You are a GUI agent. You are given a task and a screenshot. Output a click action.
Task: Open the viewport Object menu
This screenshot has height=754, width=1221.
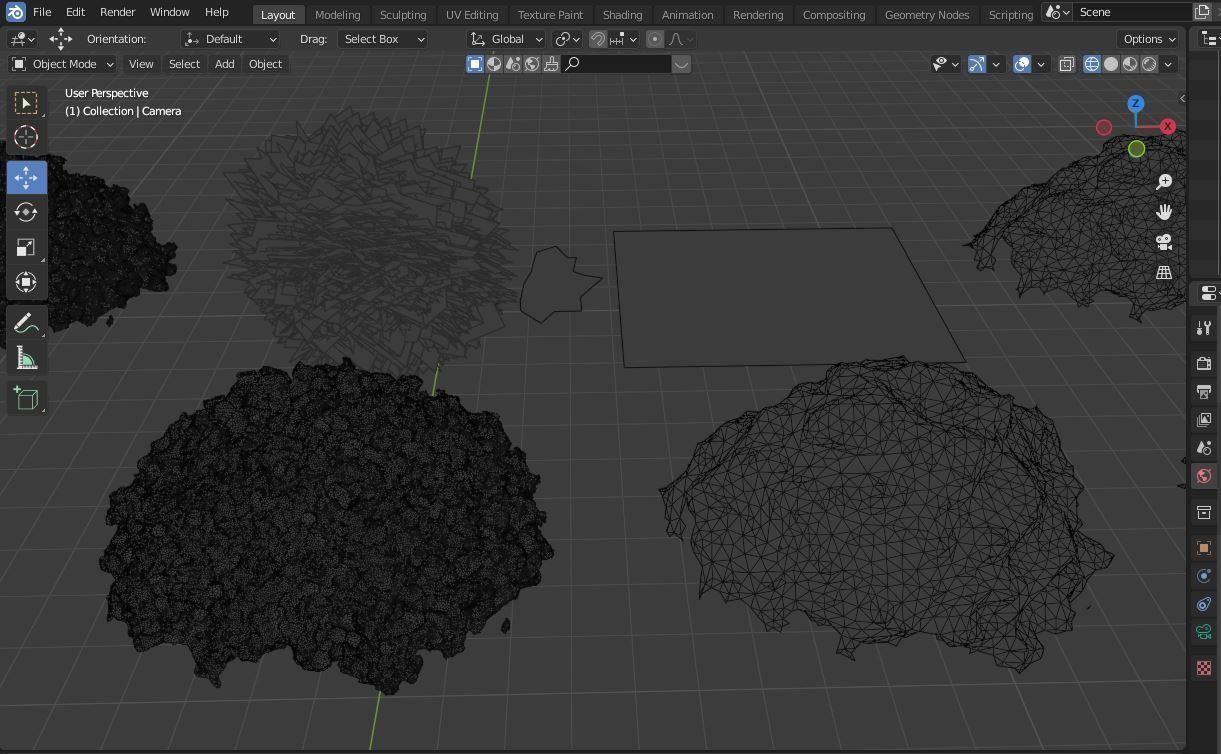point(265,64)
